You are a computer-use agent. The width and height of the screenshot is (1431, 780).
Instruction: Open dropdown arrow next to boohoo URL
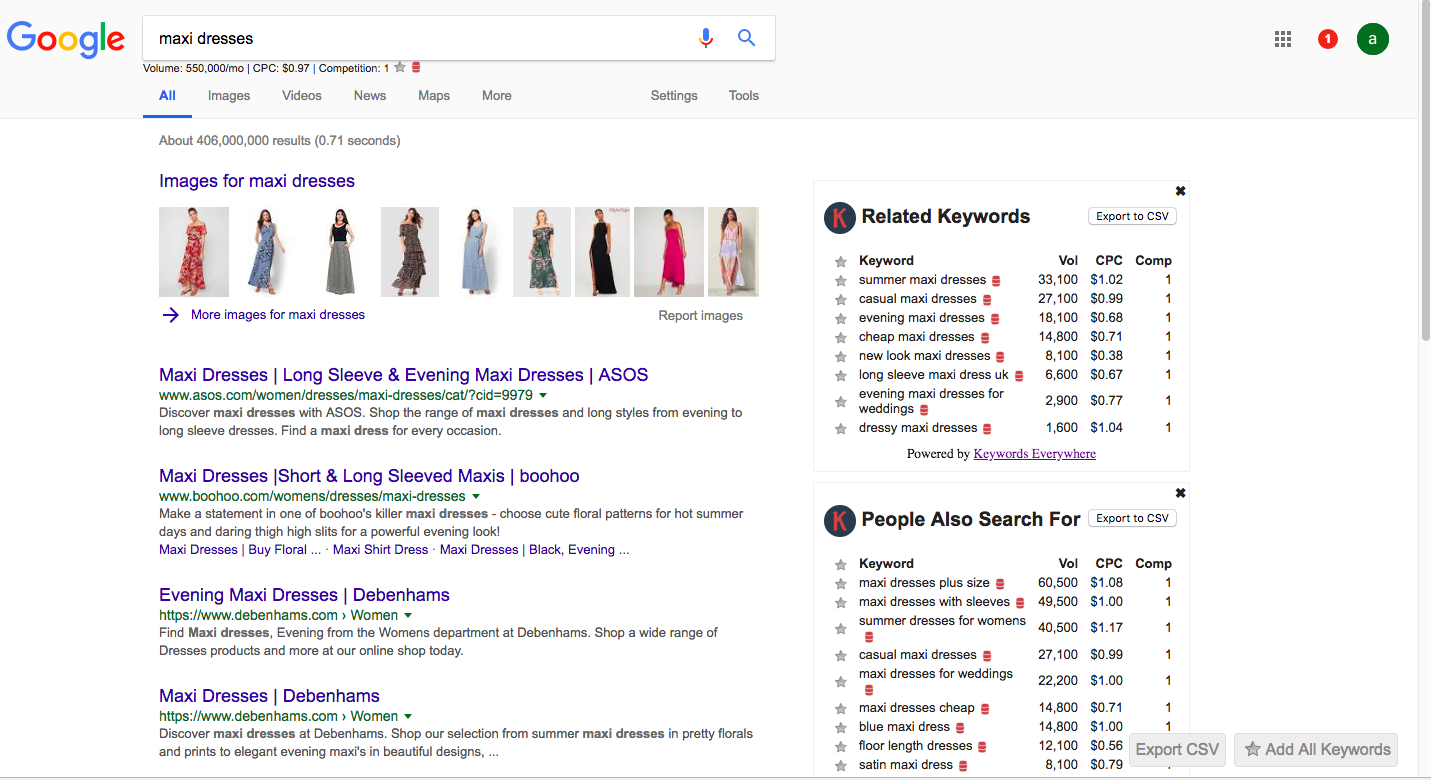476,497
